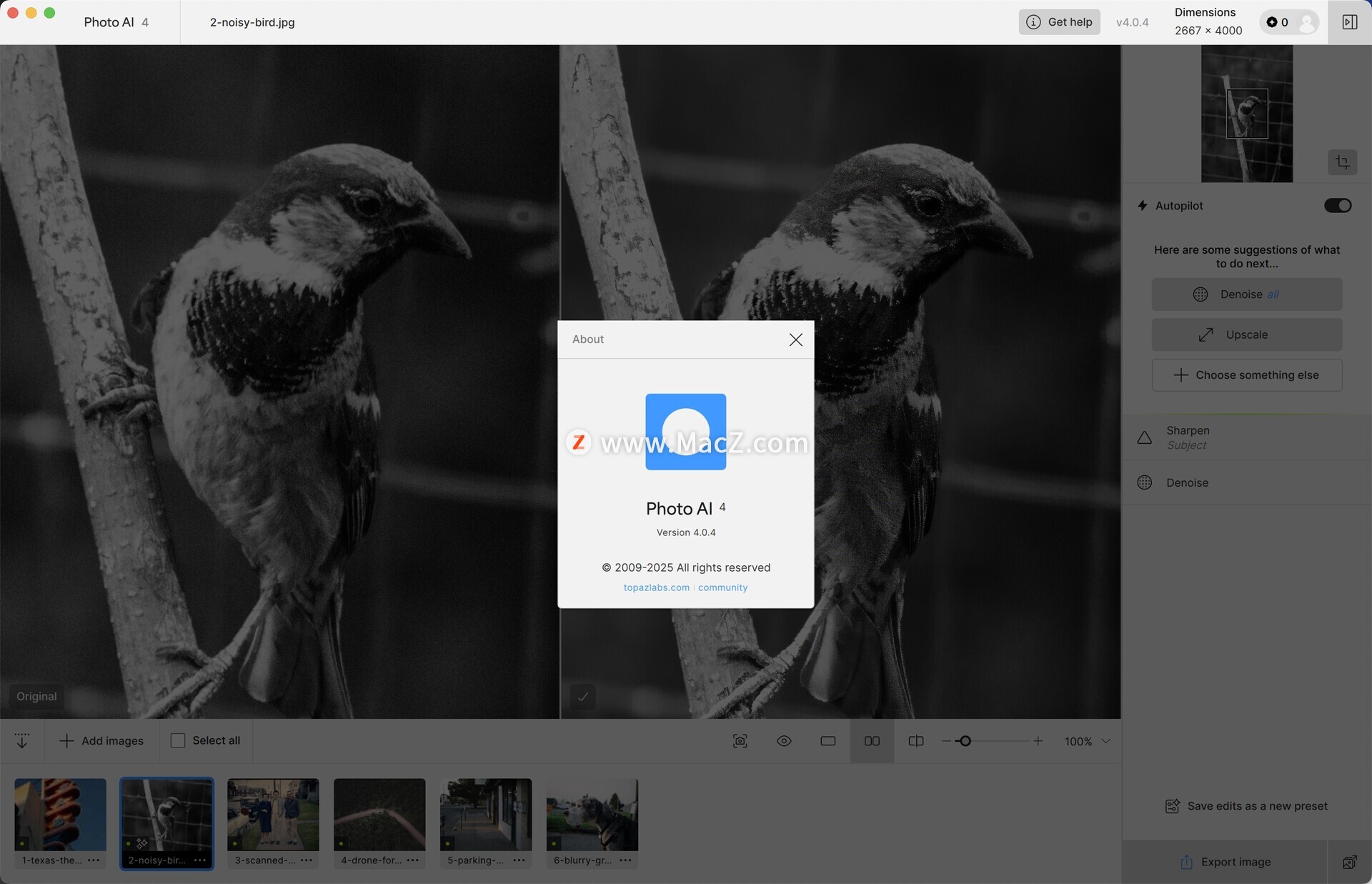Switch to side-by-side view icon
Image resolution: width=1372 pixels, height=884 pixels.
(872, 741)
